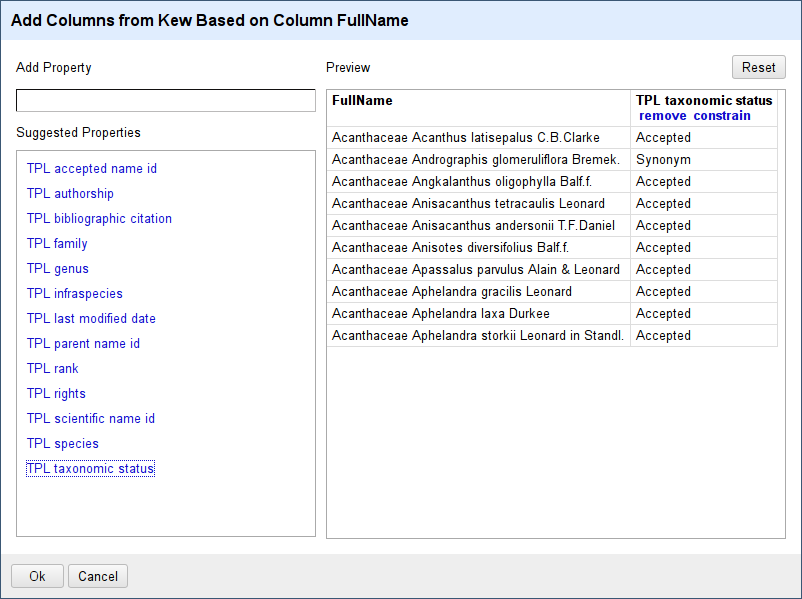Select TPL accepted name id property
Screen dimensions: 802x599
(92, 168)
